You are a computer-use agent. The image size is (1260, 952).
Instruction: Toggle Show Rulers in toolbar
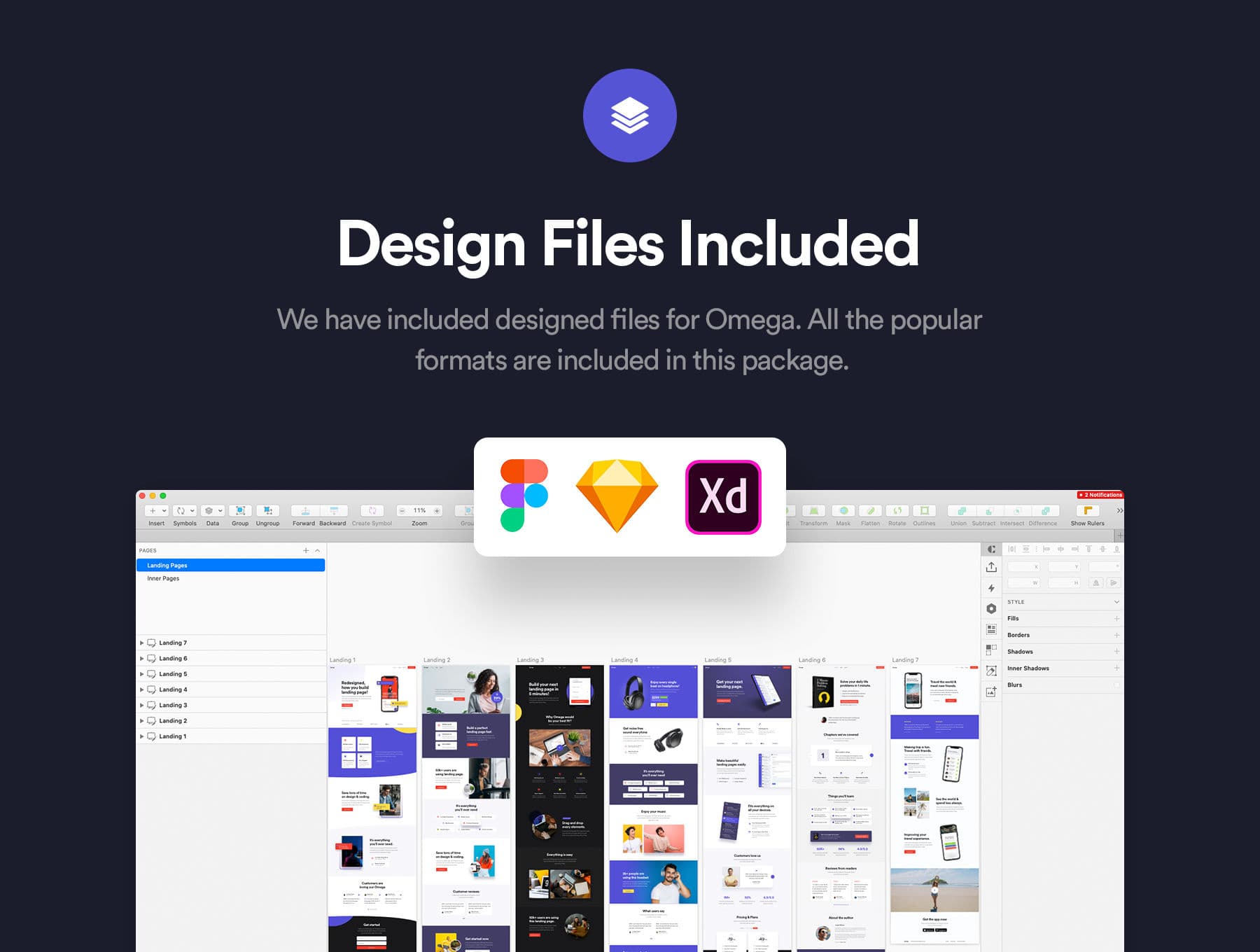pos(1088,511)
